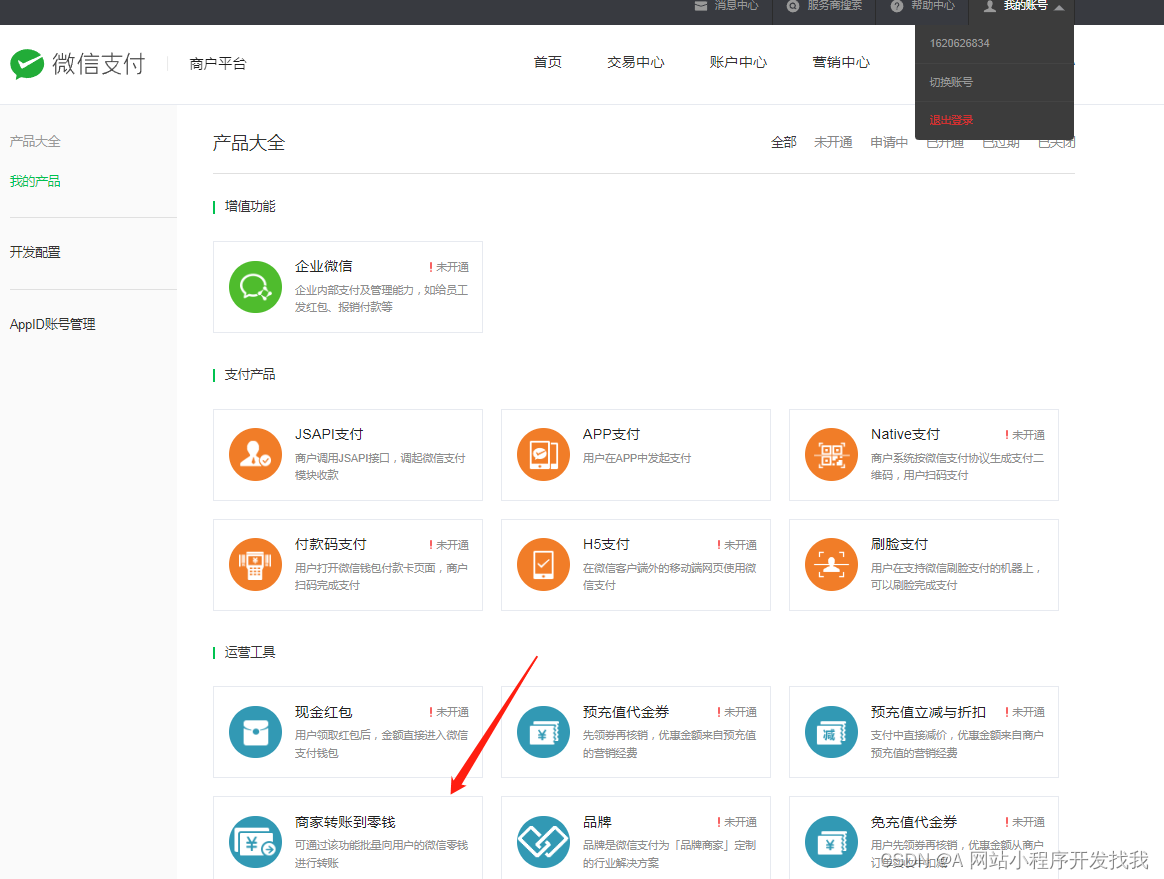The height and width of the screenshot is (879, 1164).
Task: Open the APP支付 product icon
Action: pos(543,454)
